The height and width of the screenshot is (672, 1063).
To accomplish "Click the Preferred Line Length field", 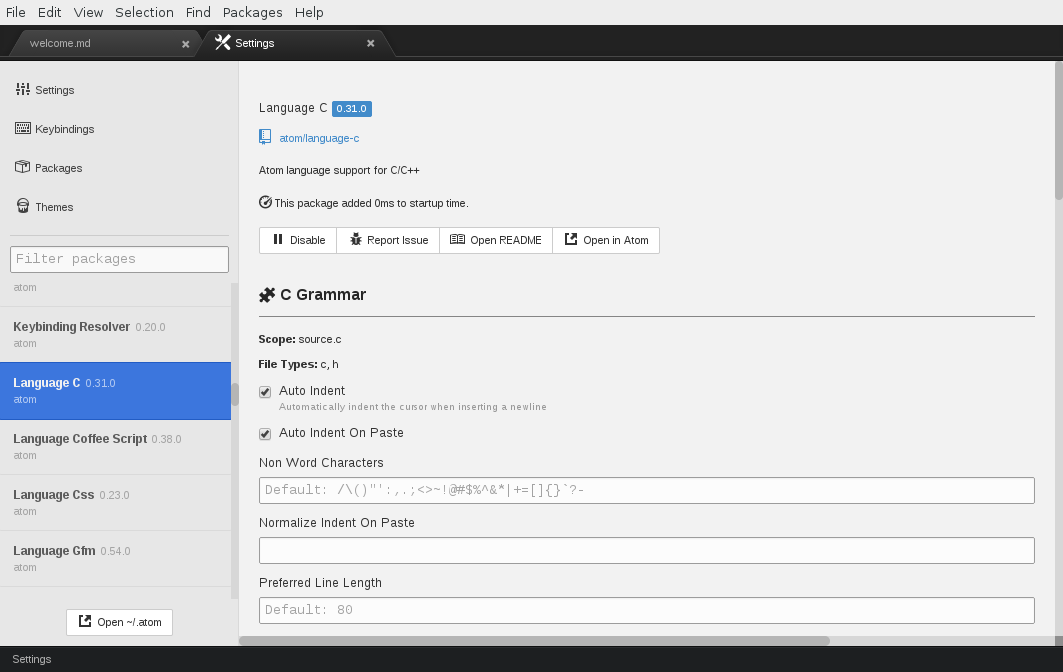I will [647, 610].
